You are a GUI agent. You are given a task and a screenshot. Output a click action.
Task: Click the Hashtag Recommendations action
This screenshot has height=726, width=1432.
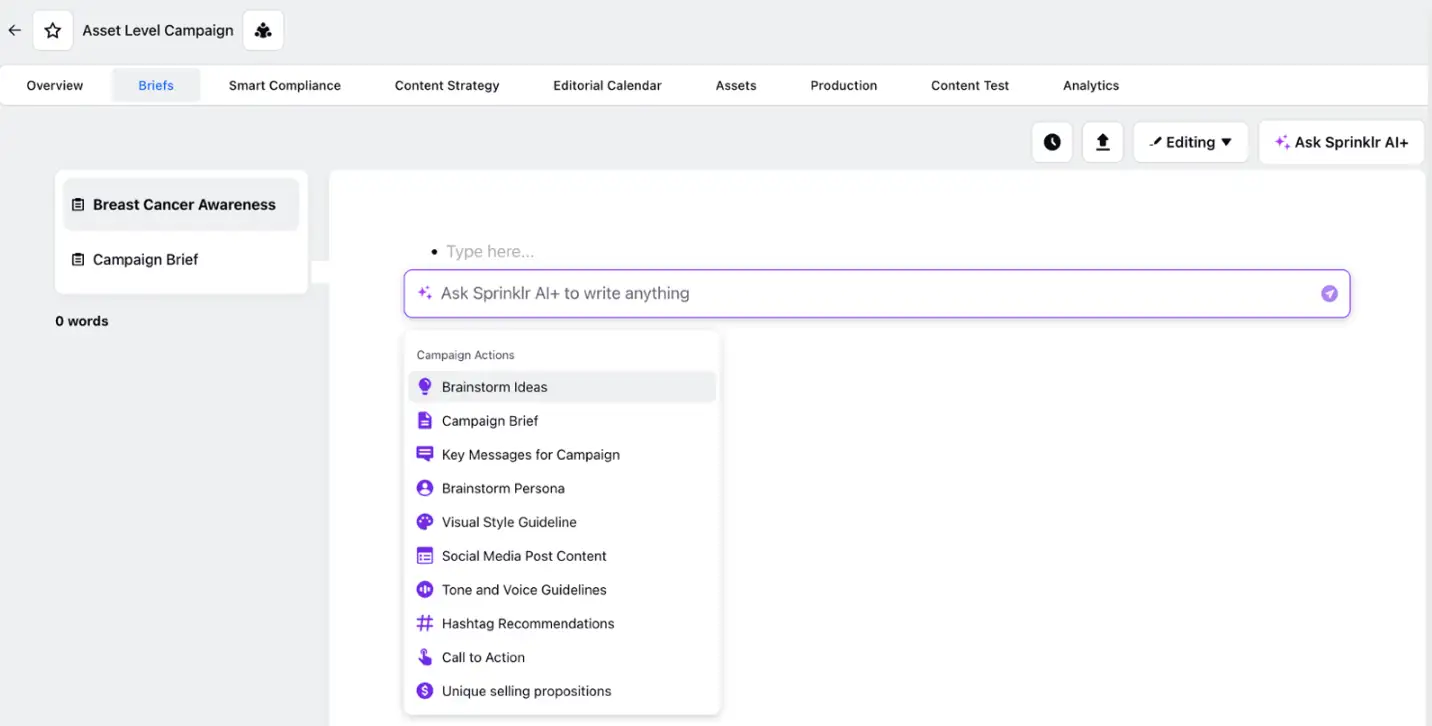coord(528,623)
